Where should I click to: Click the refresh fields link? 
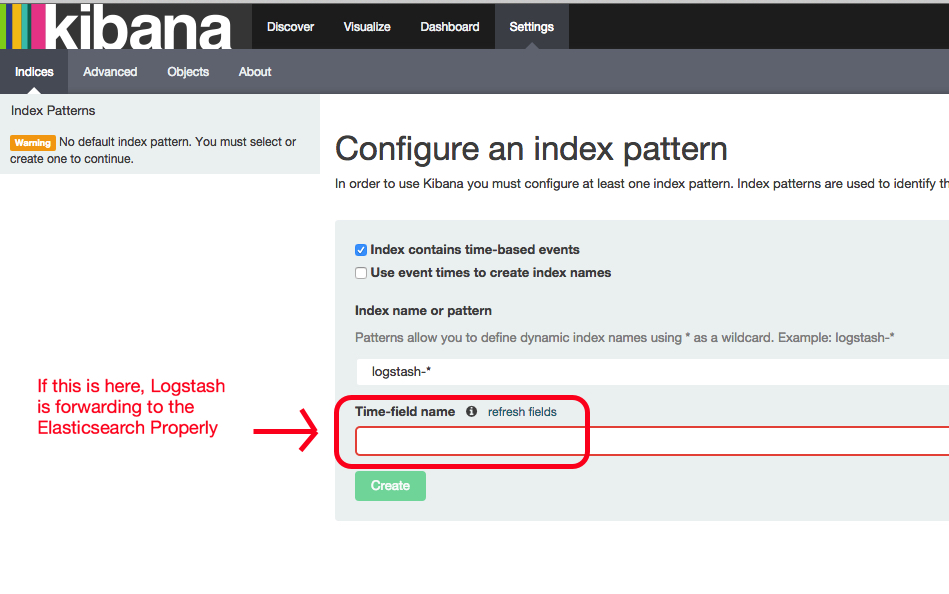522,412
